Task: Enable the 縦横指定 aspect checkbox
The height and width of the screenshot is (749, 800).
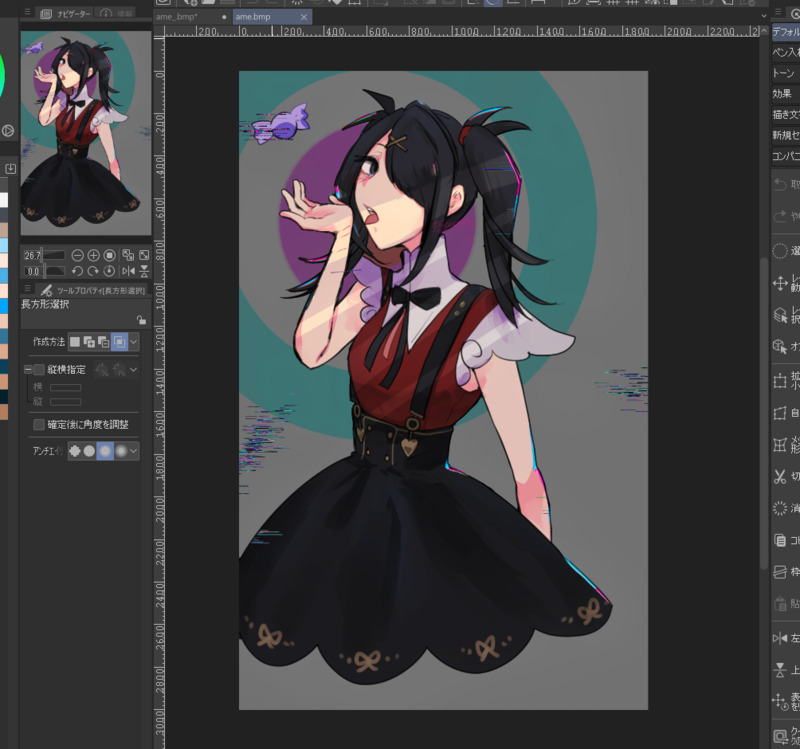Action: click(x=39, y=369)
